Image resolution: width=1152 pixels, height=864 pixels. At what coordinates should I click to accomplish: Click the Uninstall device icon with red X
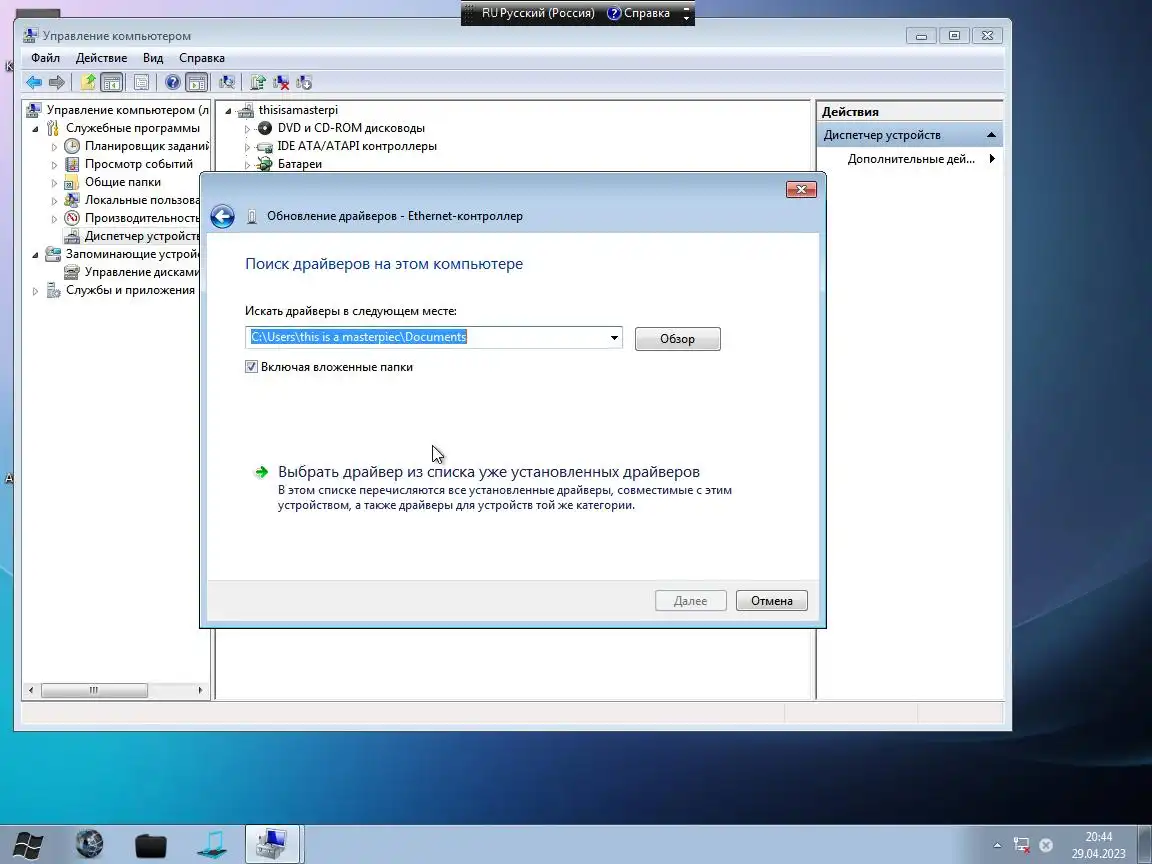(281, 82)
